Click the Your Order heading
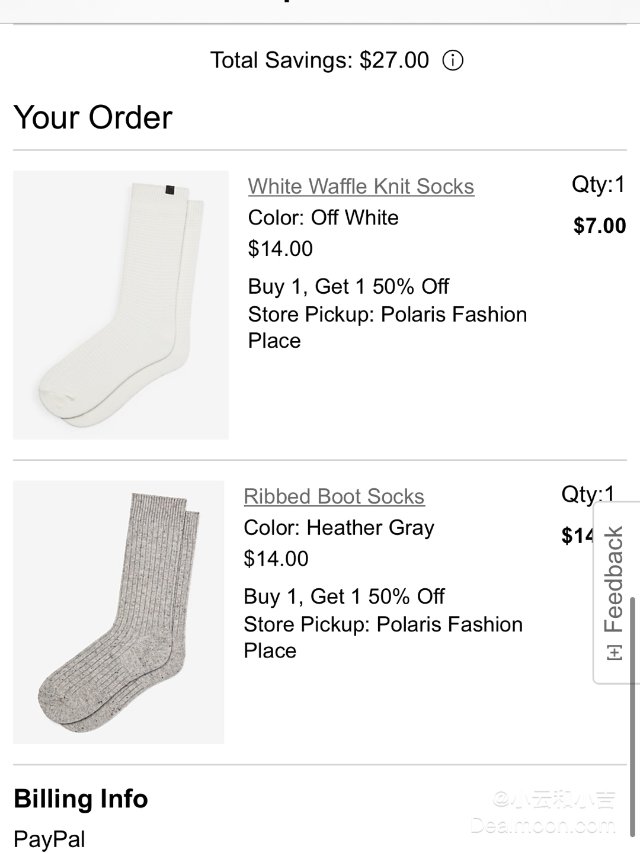The image size is (640, 853). pyautogui.click(x=93, y=118)
